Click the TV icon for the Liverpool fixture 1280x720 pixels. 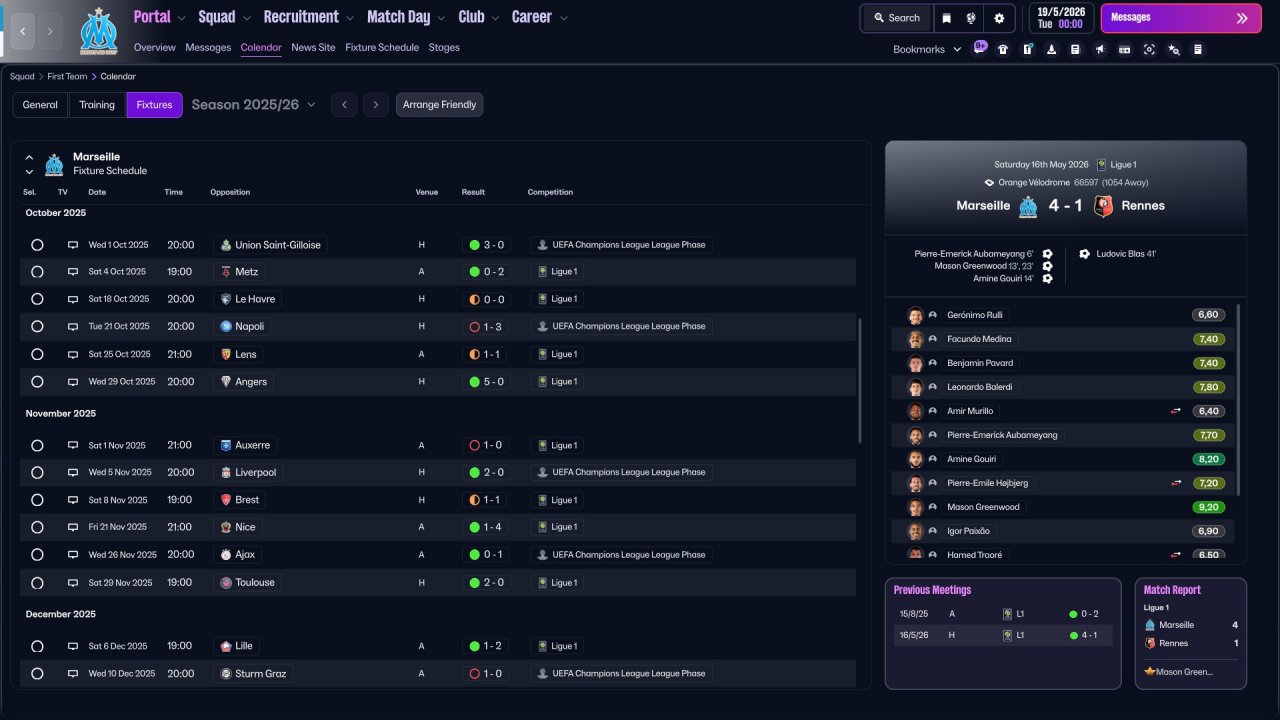(x=73, y=473)
